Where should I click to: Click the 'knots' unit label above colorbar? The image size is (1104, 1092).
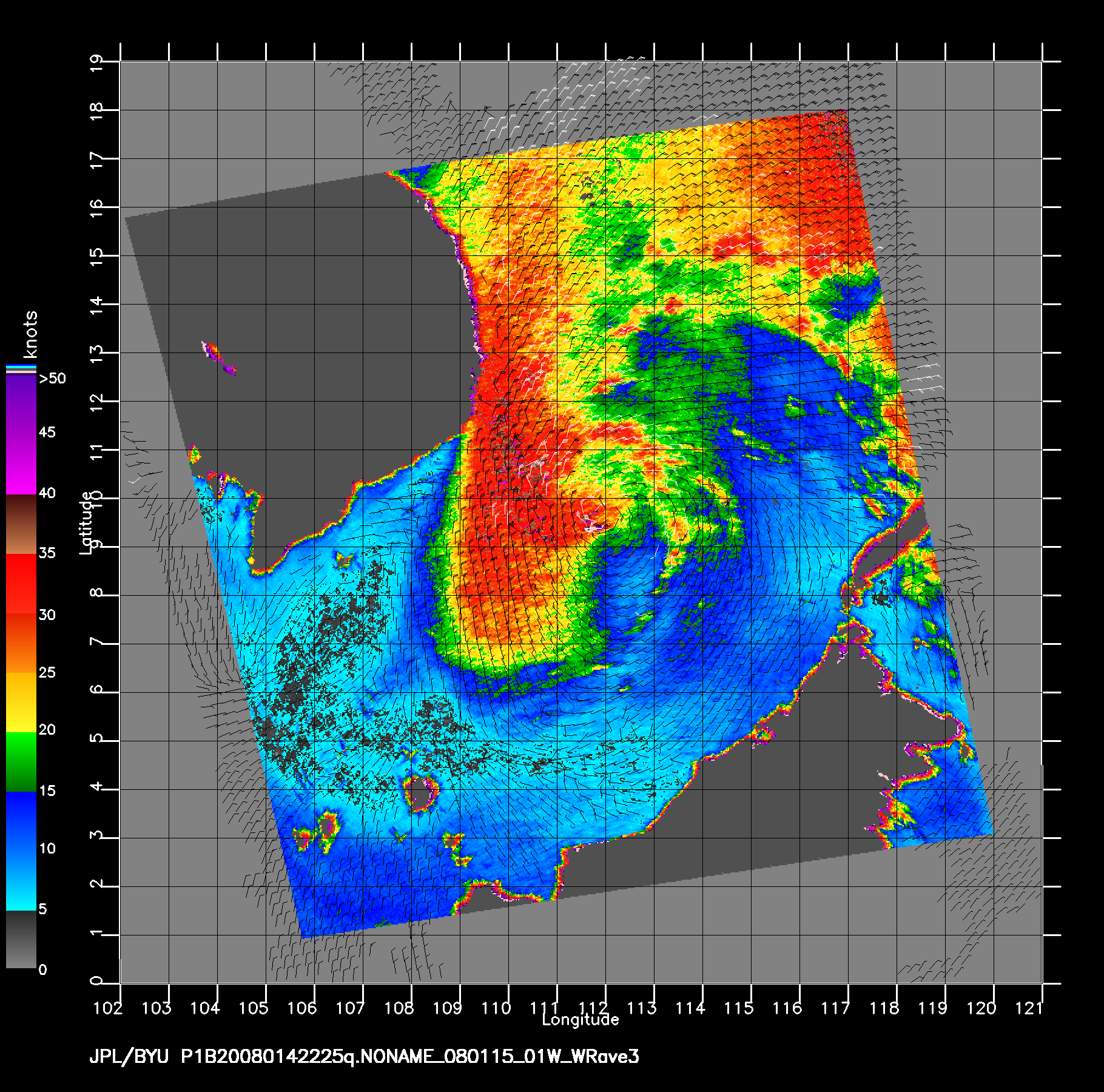pos(30,334)
